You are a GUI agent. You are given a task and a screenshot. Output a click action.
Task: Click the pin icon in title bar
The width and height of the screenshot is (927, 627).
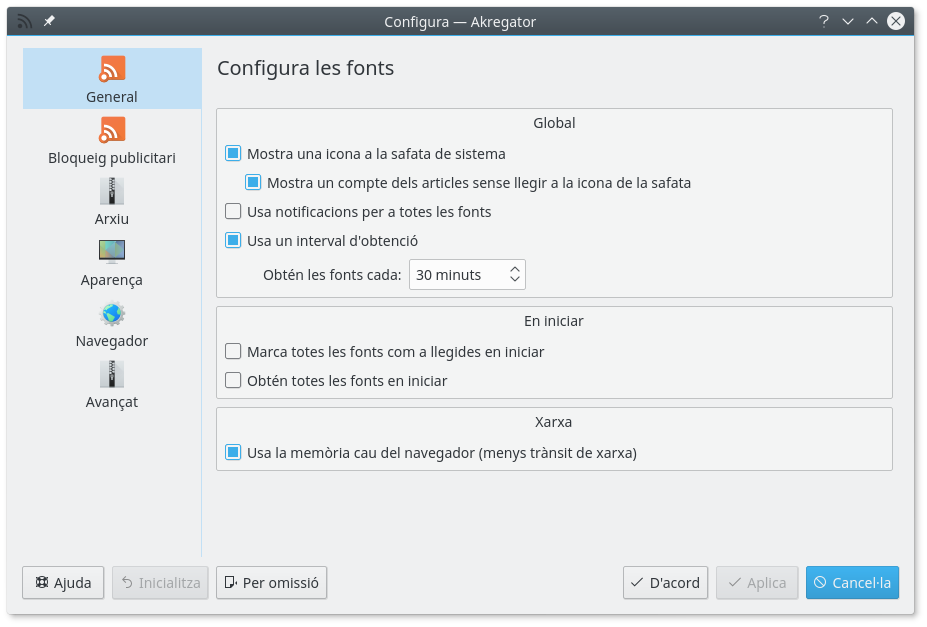point(49,21)
